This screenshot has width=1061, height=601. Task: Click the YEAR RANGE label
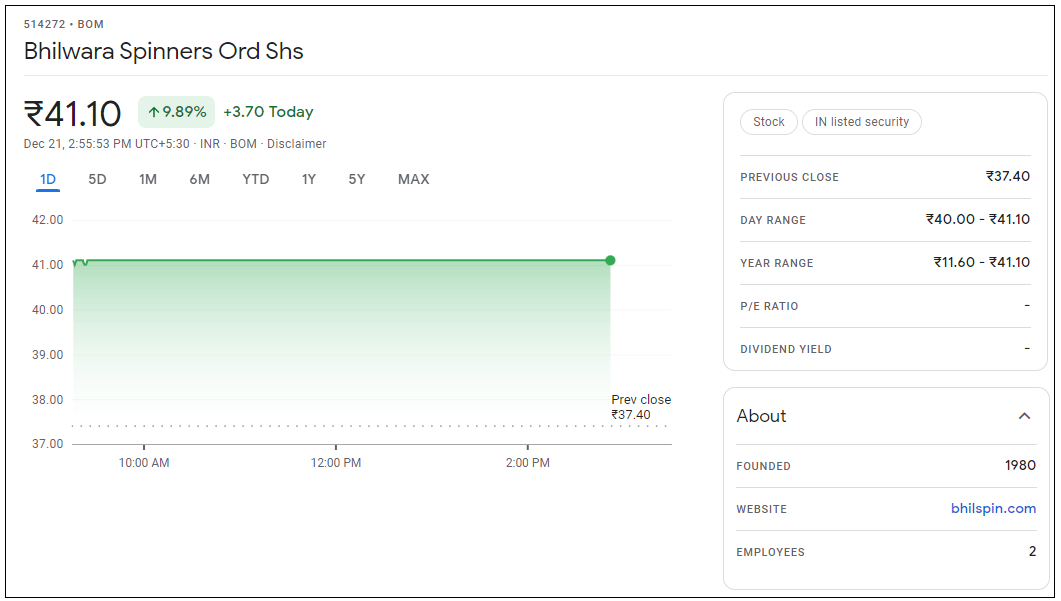(x=777, y=263)
